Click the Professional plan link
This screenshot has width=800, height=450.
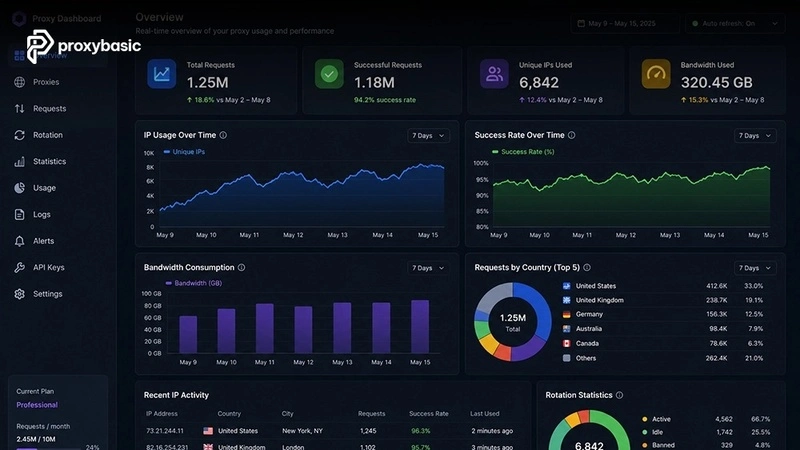[37, 405]
